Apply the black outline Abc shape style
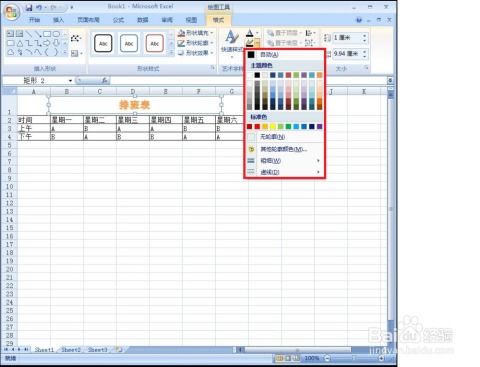 (x=103, y=43)
